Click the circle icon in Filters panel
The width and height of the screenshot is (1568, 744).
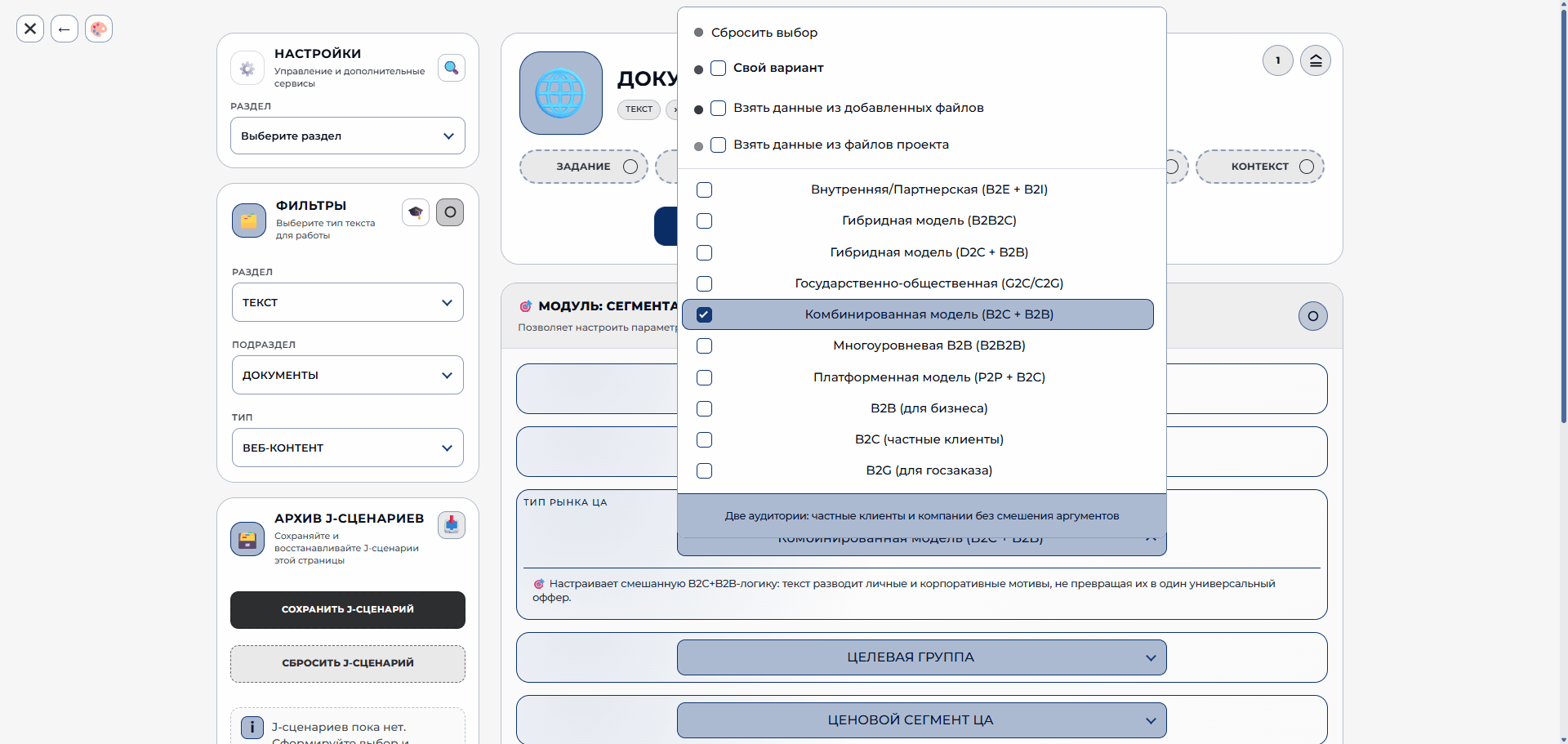point(450,212)
